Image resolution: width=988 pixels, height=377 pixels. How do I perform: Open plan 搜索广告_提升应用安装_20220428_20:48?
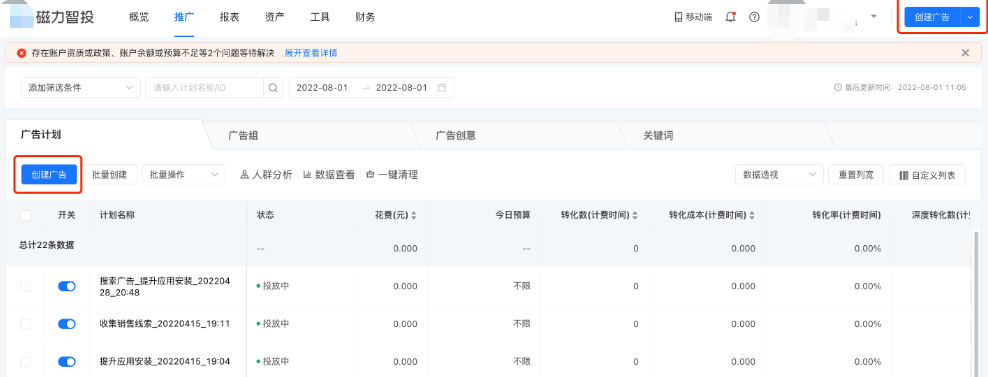pyautogui.click(x=164, y=286)
